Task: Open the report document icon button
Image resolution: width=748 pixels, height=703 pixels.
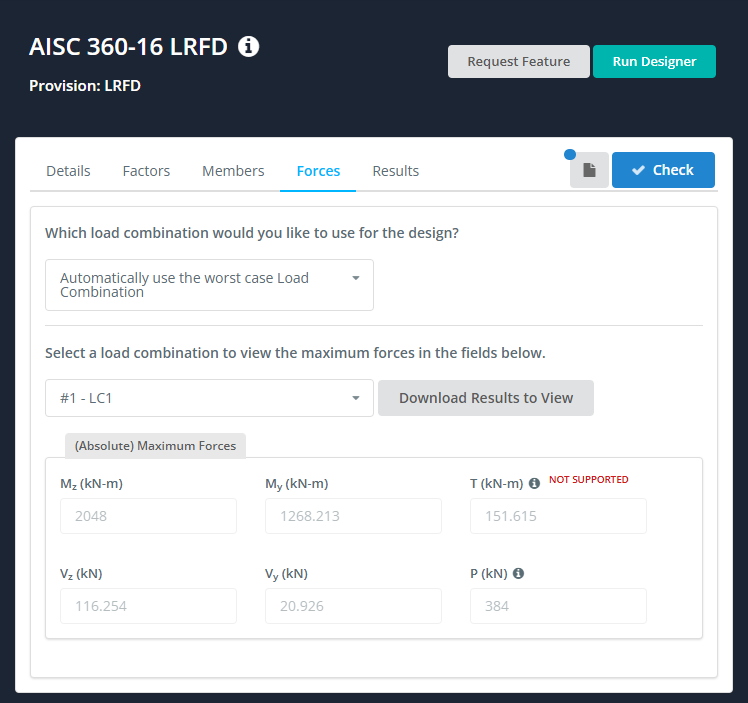Action: point(589,170)
